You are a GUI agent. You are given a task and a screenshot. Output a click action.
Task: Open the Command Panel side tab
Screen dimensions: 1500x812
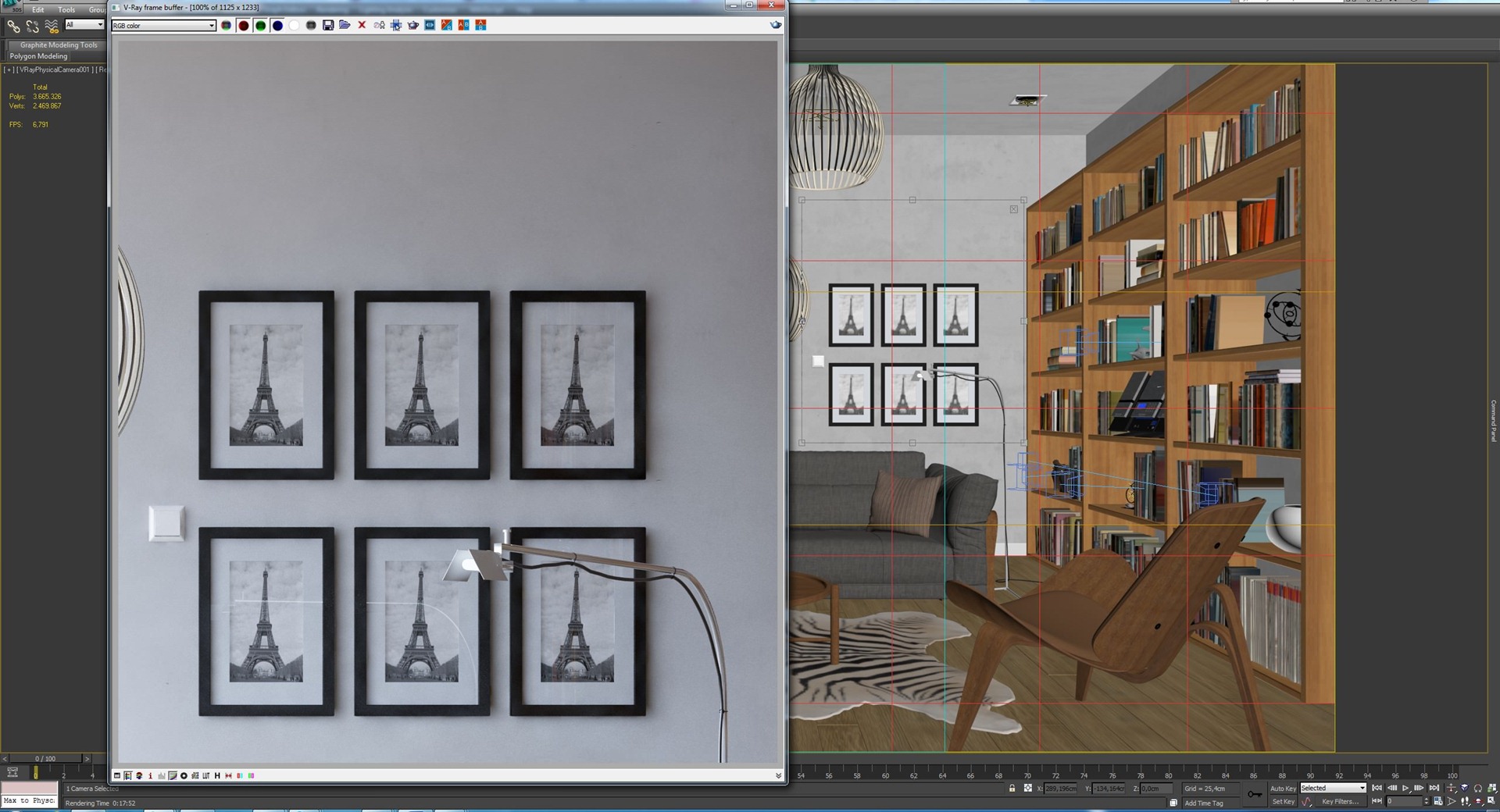point(1493,421)
